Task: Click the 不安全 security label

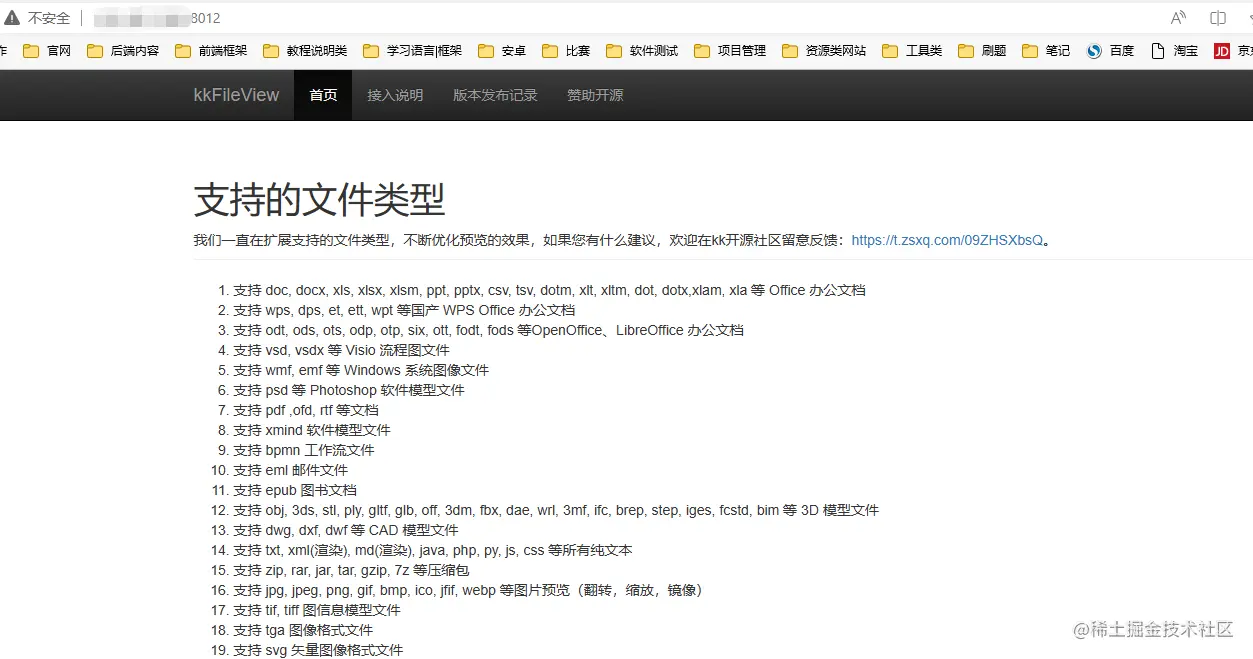Action: click(49, 18)
